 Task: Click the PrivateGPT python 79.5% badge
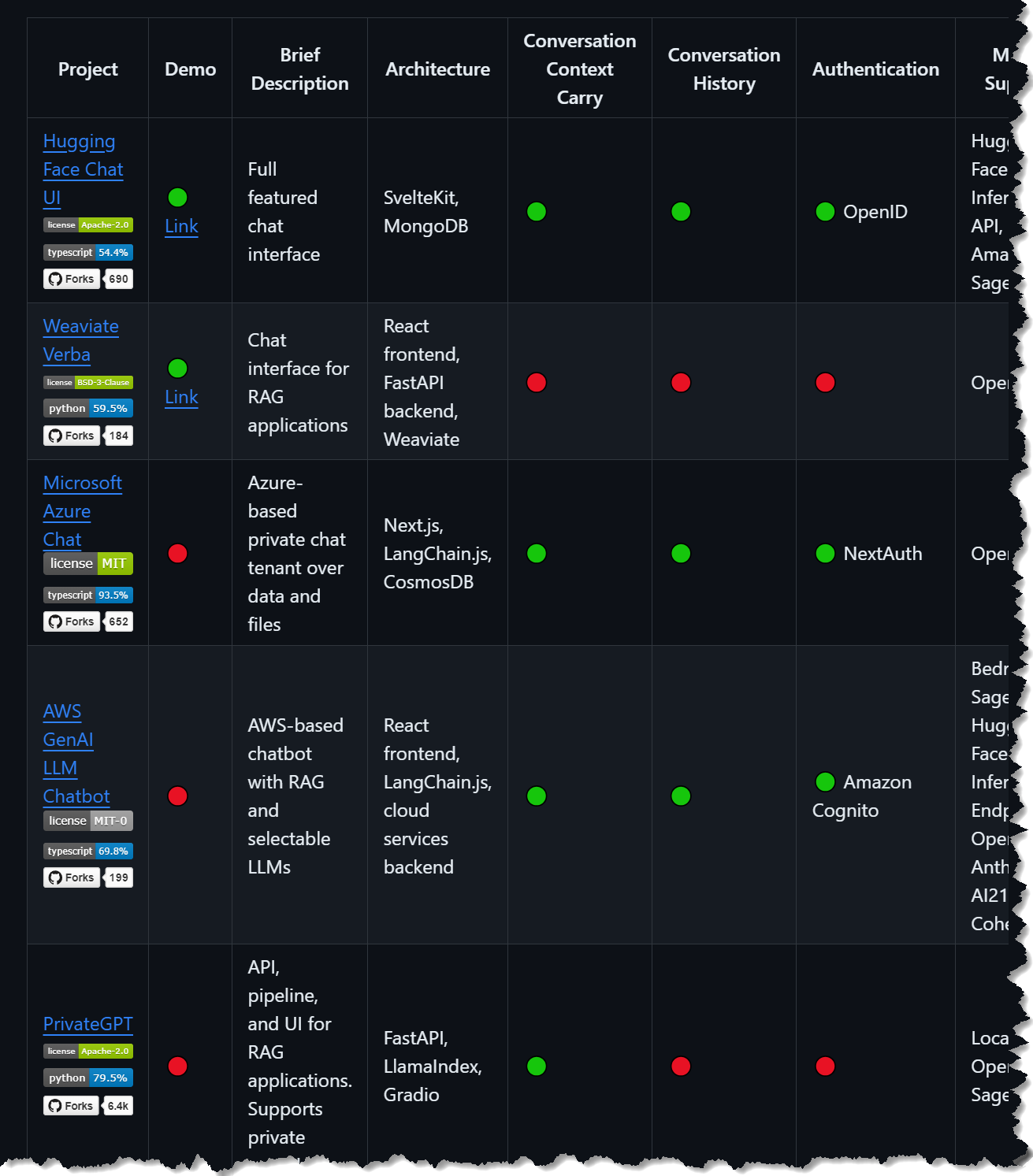click(88, 1078)
